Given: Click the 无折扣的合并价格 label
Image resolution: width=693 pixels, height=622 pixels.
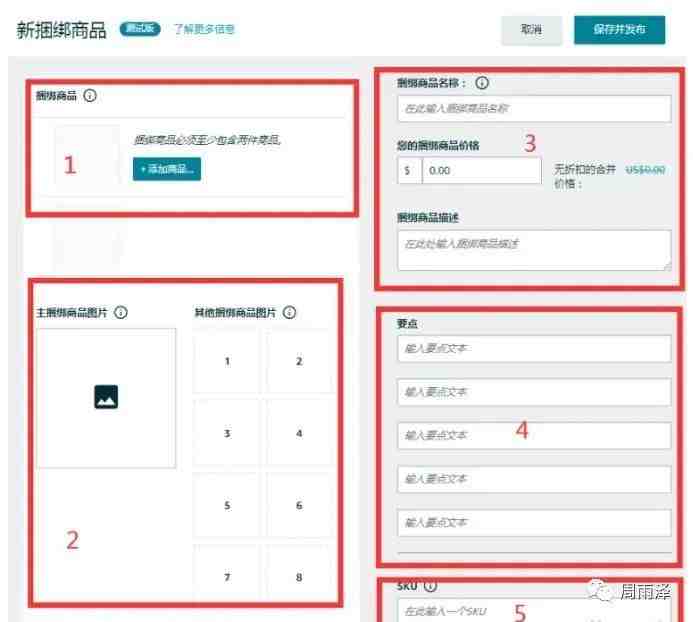Looking at the screenshot, I should [585, 176].
